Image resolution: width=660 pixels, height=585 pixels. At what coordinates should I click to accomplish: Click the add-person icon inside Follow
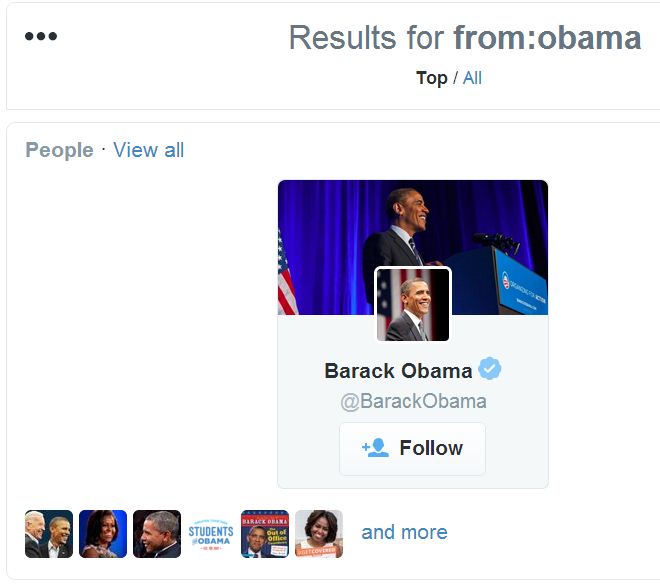click(x=375, y=448)
